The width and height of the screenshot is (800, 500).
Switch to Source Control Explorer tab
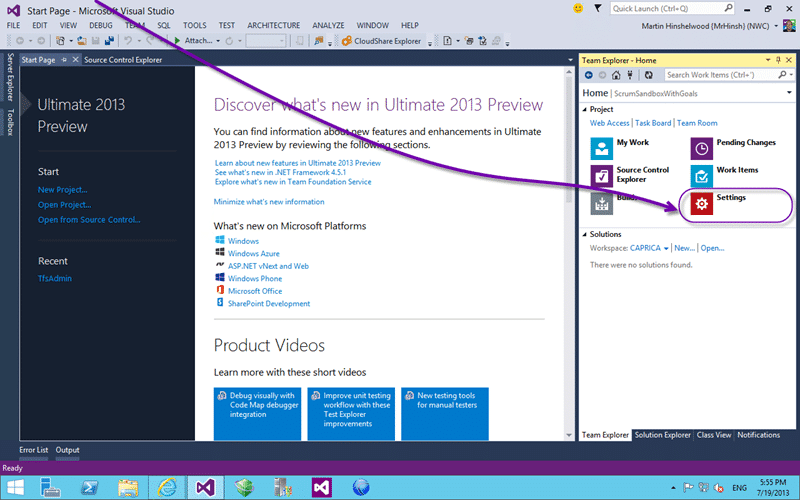123,60
